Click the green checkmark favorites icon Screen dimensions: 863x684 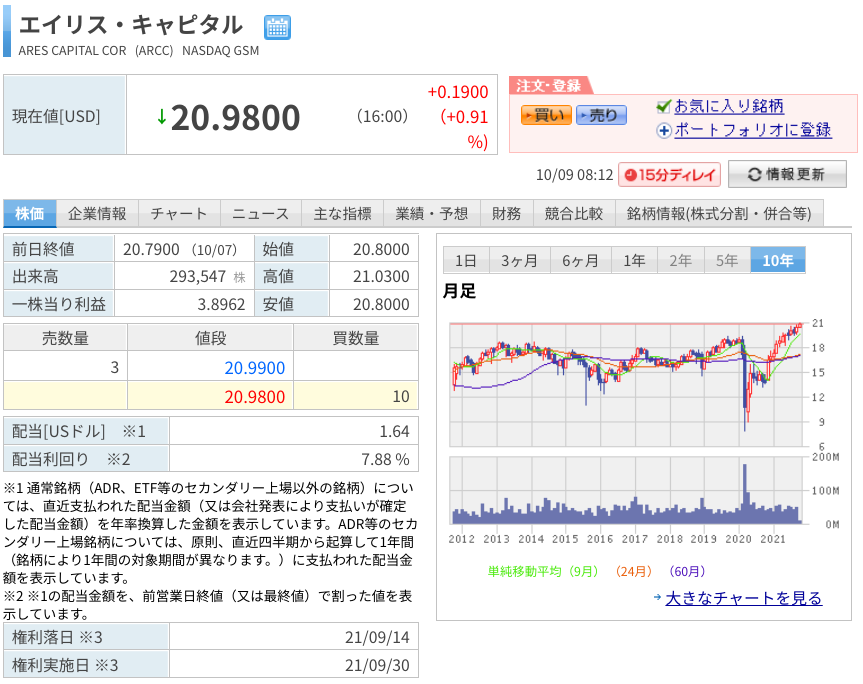coord(664,106)
